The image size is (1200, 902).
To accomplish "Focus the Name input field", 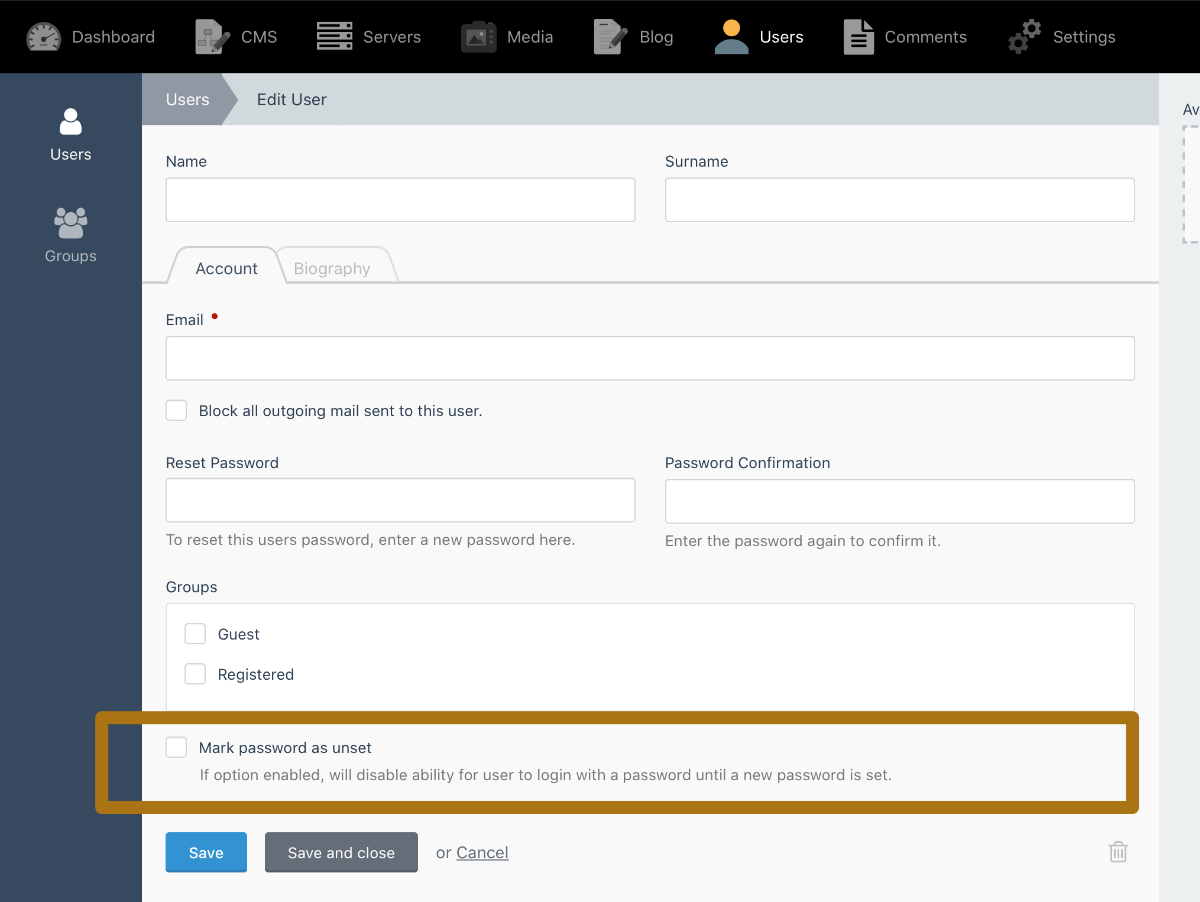I will pos(400,200).
